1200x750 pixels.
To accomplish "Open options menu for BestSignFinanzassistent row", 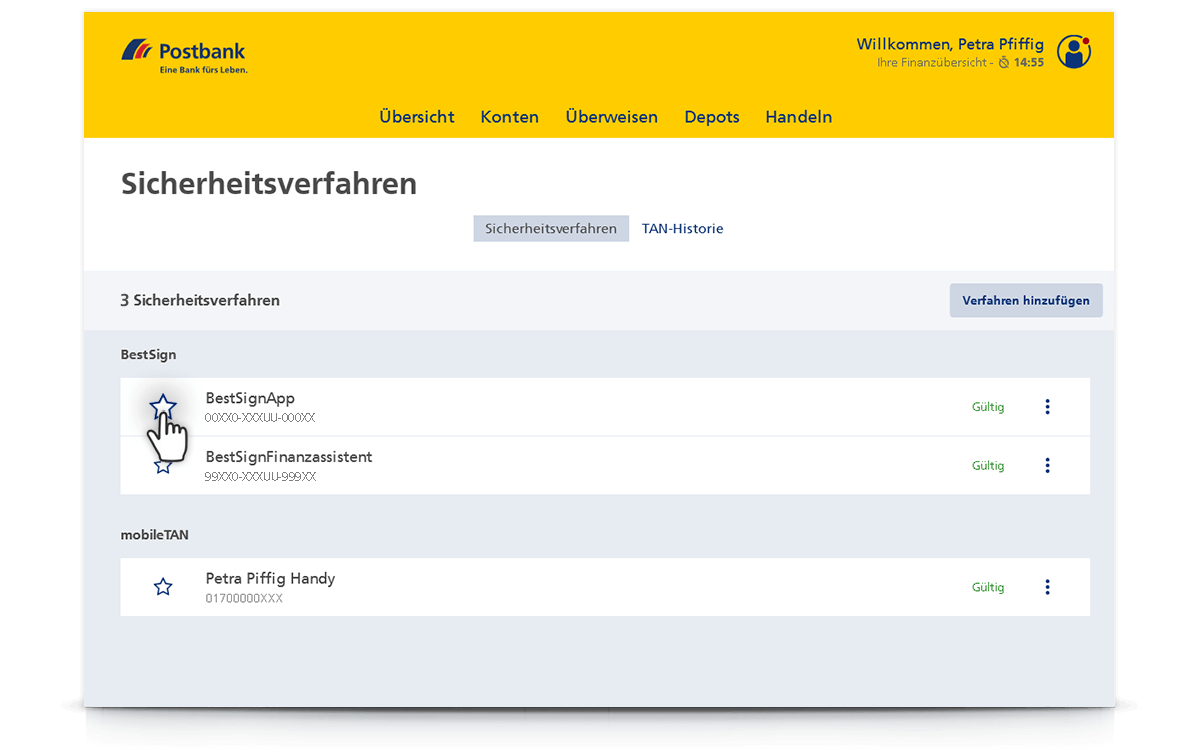I will (1047, 465).
